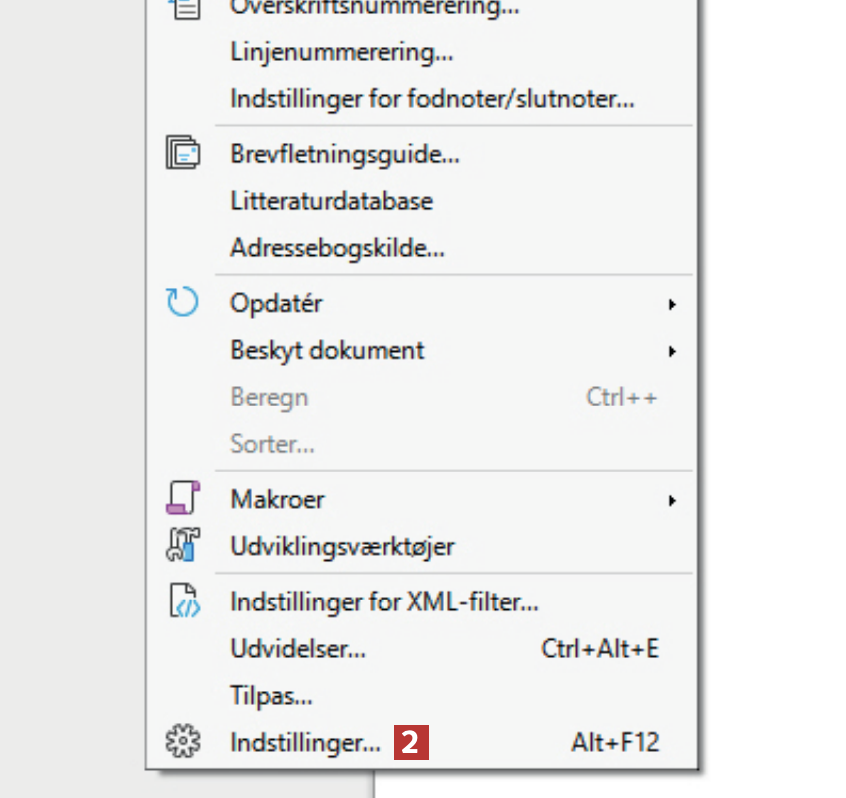Click the Beskyt dokument entry
This screenshot has height=798, width=846.
(327, 351)
